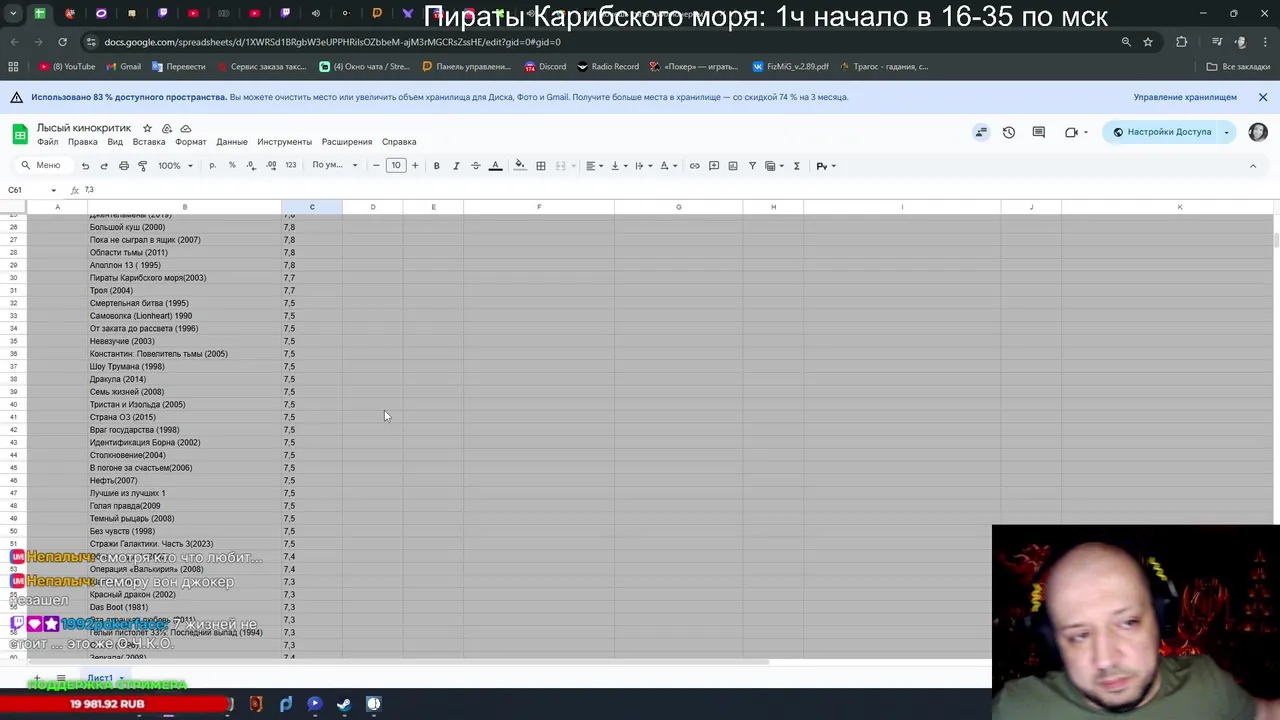Add a comment via toolbar icon
The height and width of the screenshot is (720, 1280).
click(x=714, y=166)
